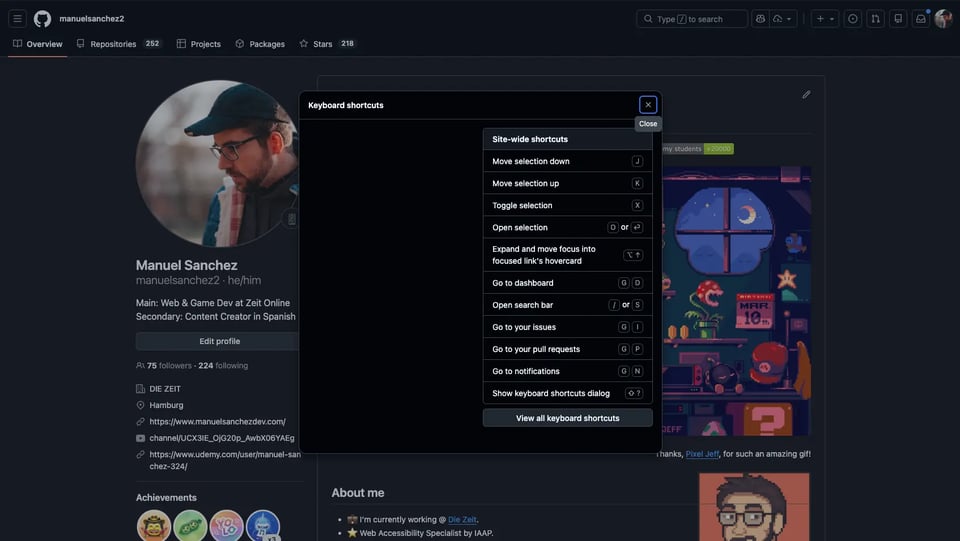Open the udemy.com user profile link
The height and width of the screenshot is (541, 960).
(x=225, y=460)
